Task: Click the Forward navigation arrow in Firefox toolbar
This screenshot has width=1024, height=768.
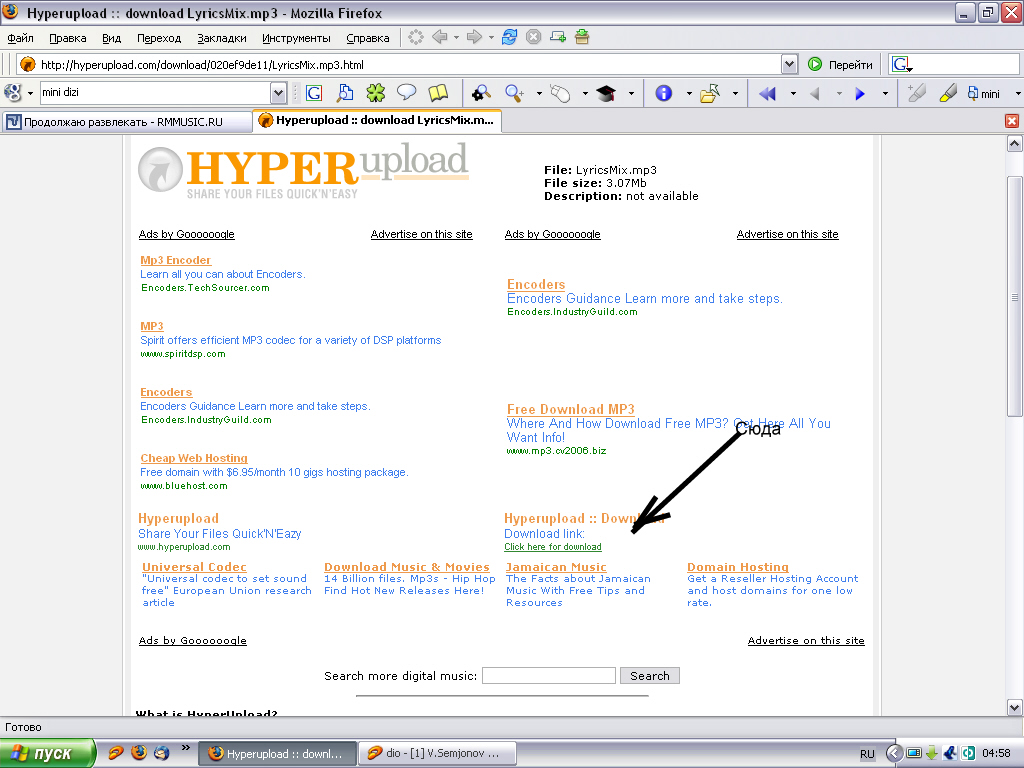Action: 474,37
